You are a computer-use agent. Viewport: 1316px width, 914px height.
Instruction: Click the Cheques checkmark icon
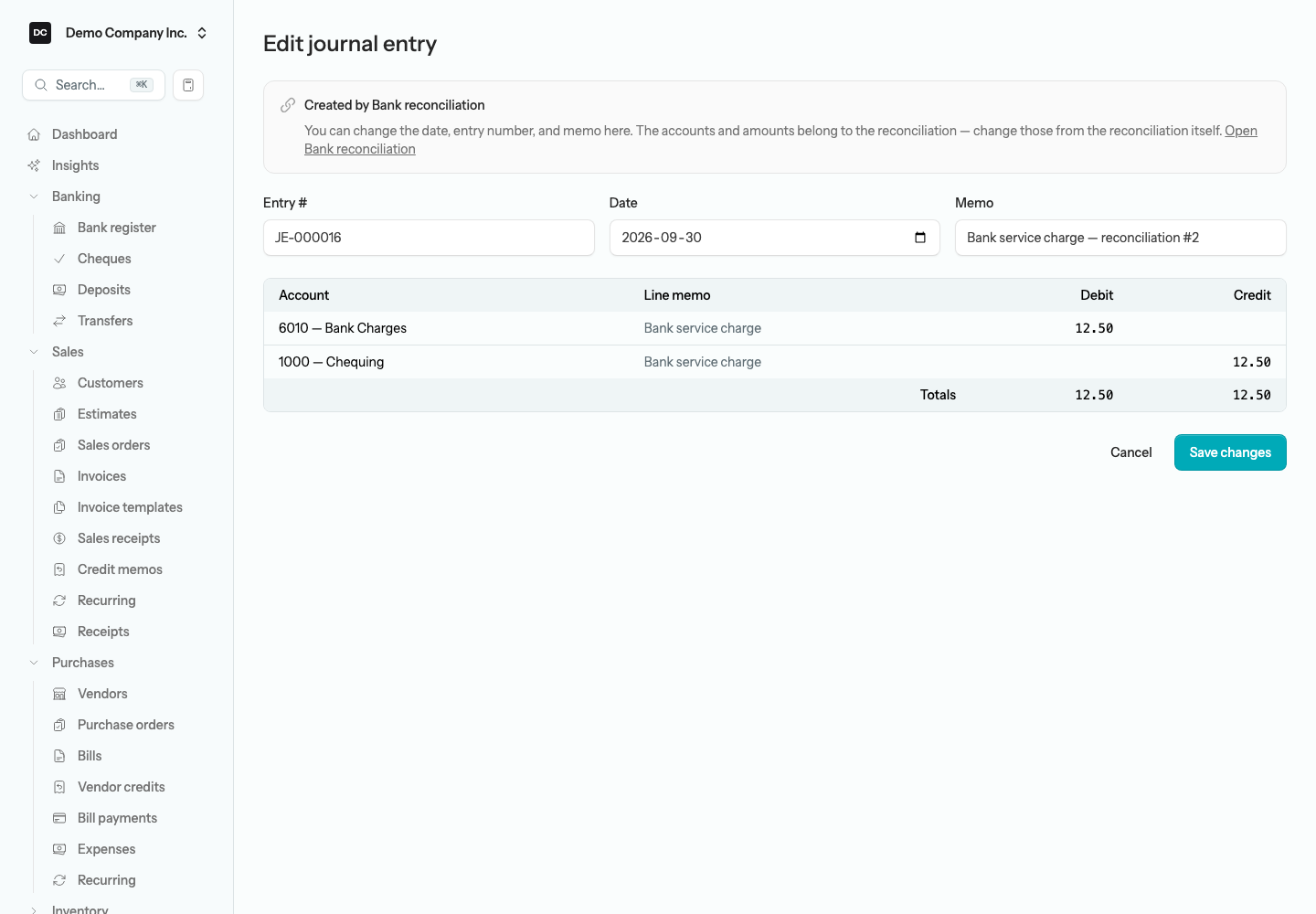click(x=59, y=259)
